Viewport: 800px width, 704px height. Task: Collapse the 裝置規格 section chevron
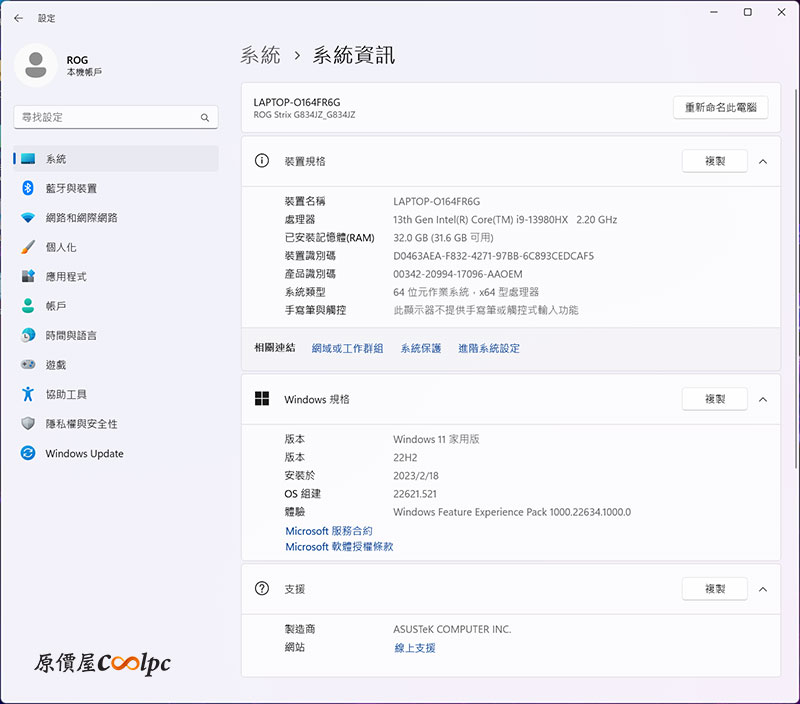[763, 162]
